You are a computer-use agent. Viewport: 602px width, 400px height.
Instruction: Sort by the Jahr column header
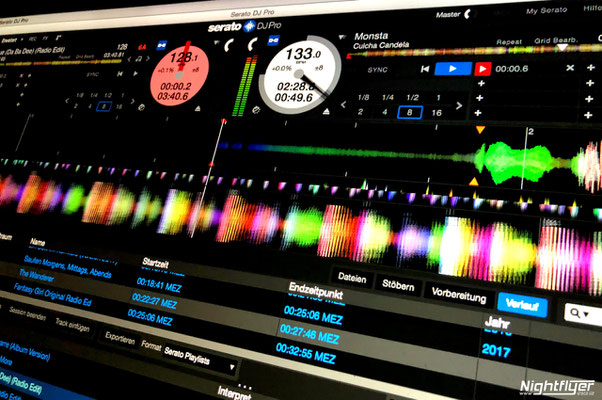[x=497, y=323]
